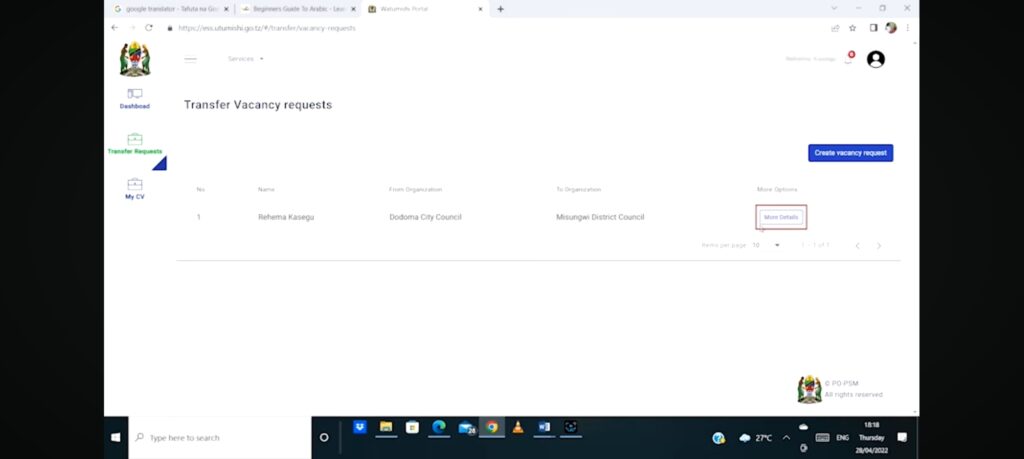The height and width of the screenshot is (459, 1024).
Task: Reload the page using the refresh icon
Action: click(149, 28)
